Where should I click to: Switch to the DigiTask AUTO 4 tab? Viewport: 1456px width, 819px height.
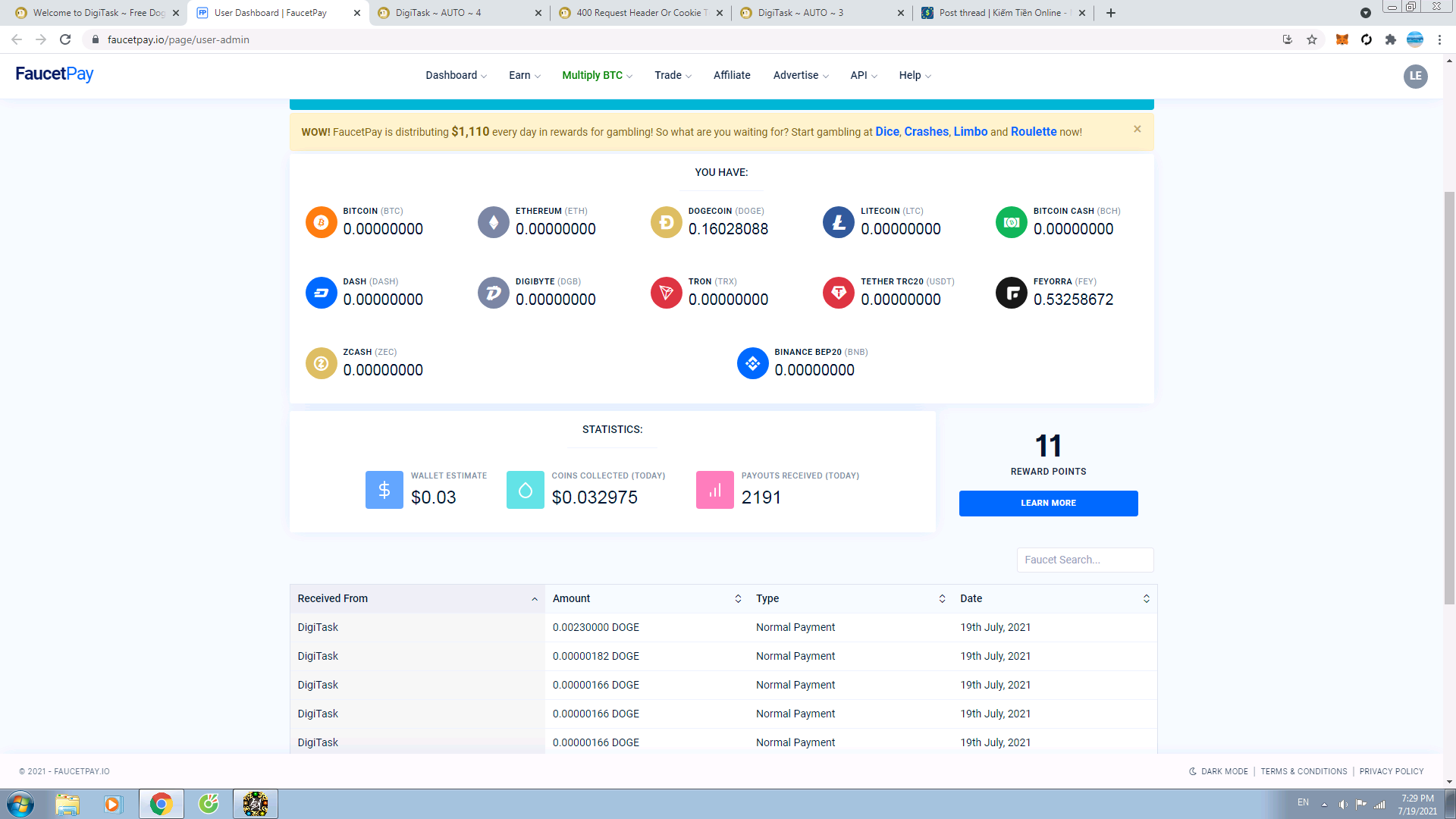click(460, 13)
